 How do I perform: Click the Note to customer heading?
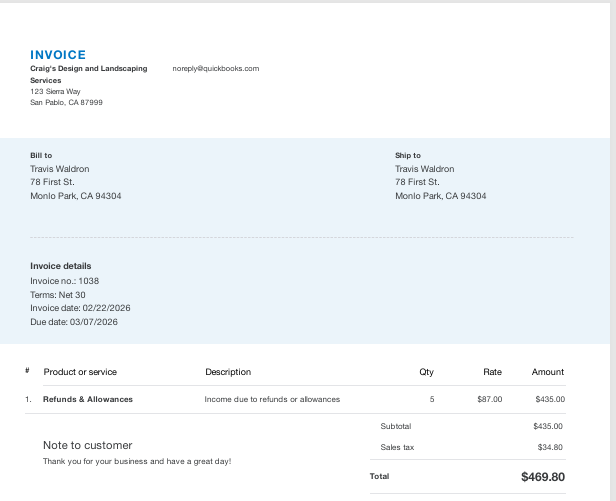(x=87, y=445)
